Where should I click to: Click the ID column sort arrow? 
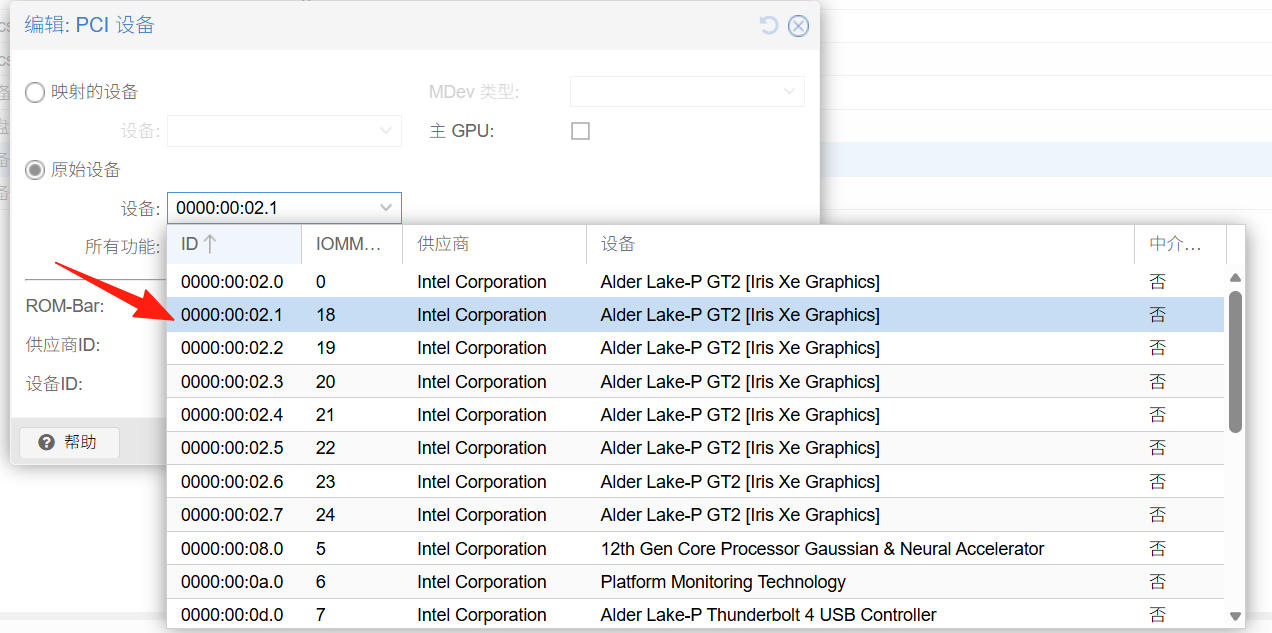tap(210, 244)
